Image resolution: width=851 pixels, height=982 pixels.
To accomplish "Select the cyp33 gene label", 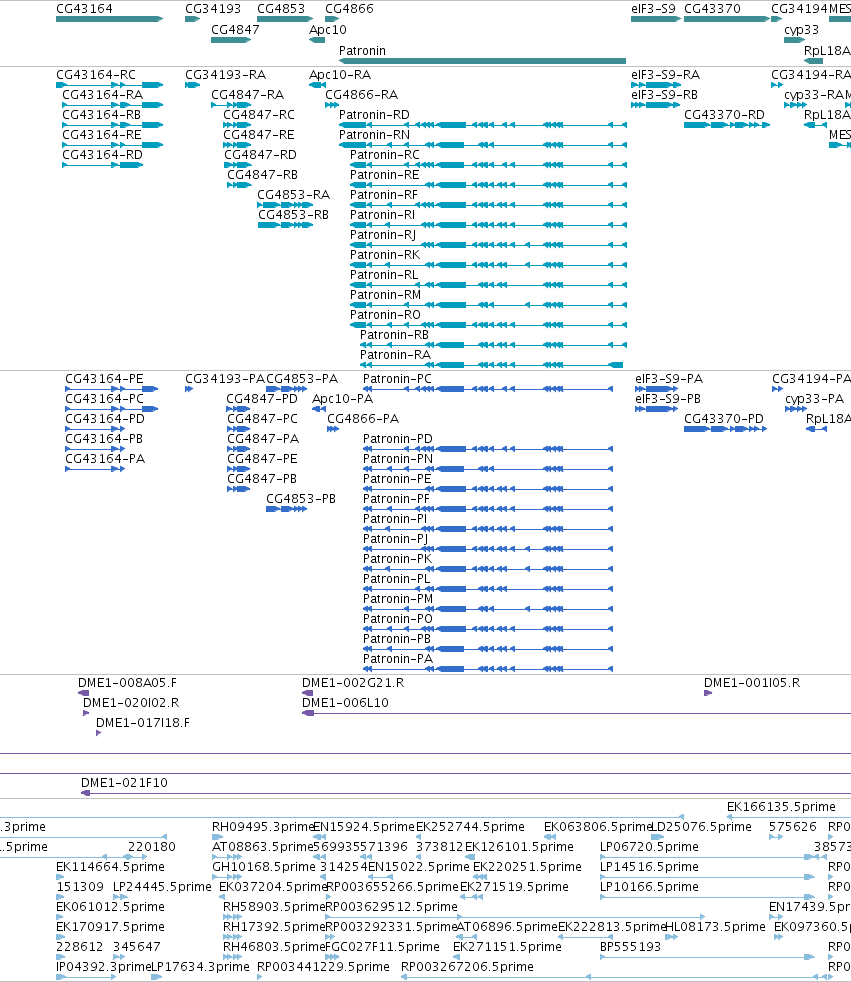I will pos(802,29).
